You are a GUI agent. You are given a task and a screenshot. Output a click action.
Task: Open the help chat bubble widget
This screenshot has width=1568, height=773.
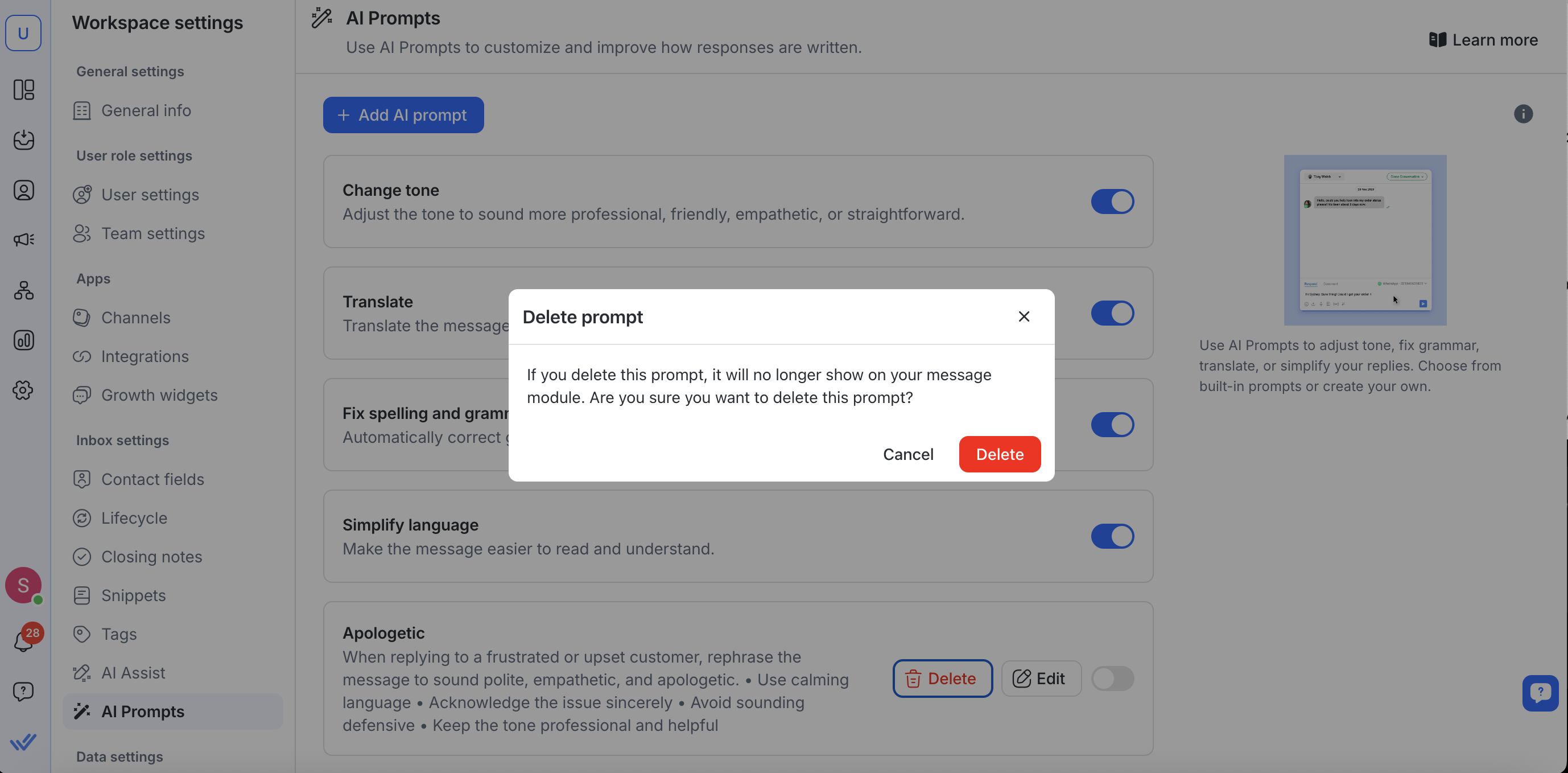tap(1540, 693)
